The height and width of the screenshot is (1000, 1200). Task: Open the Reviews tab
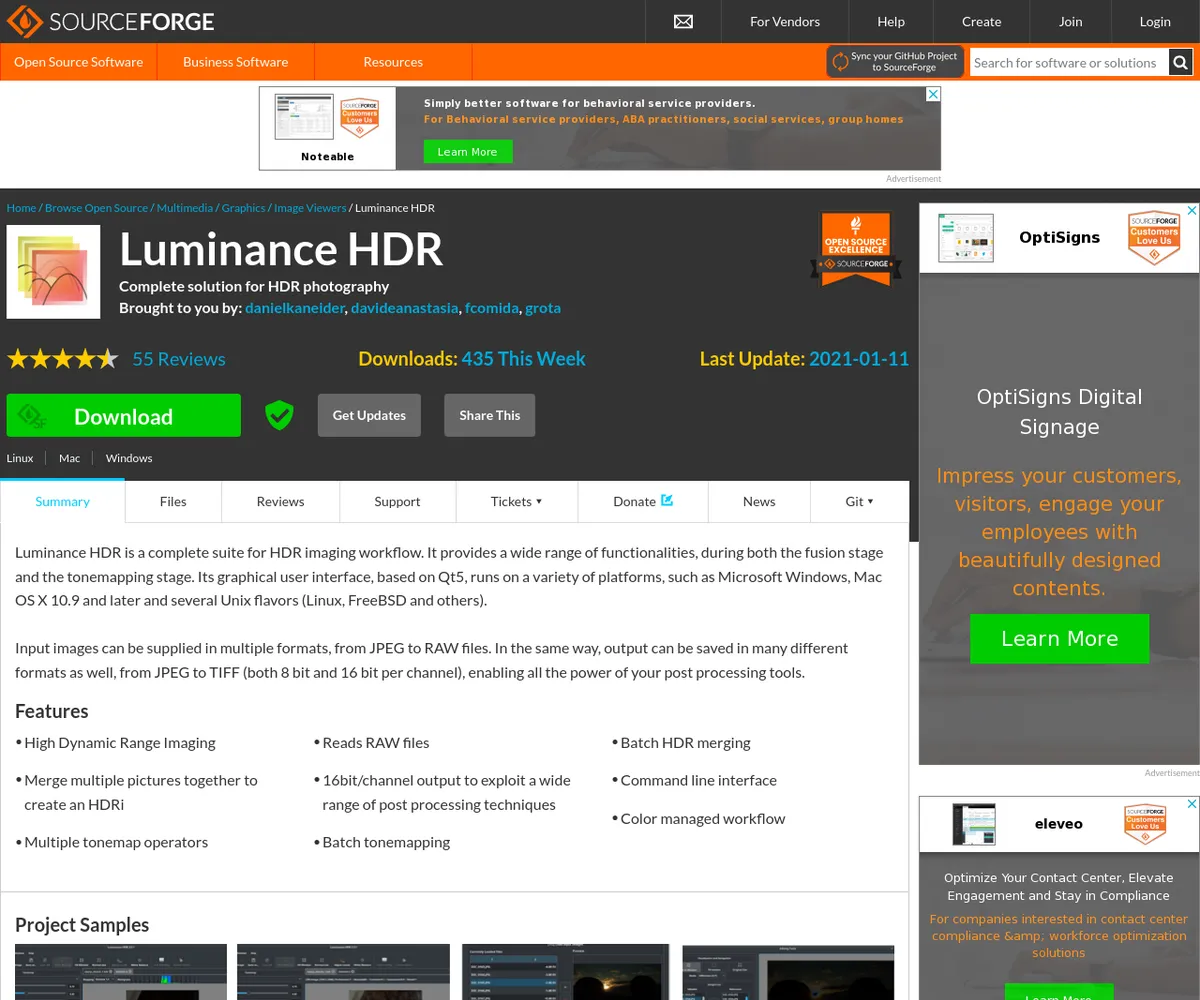(280, 502)
